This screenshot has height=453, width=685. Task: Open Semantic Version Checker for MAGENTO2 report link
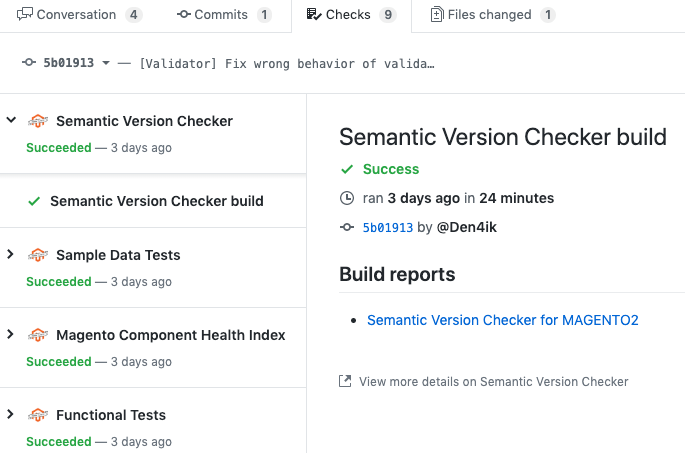click(502, 320)
